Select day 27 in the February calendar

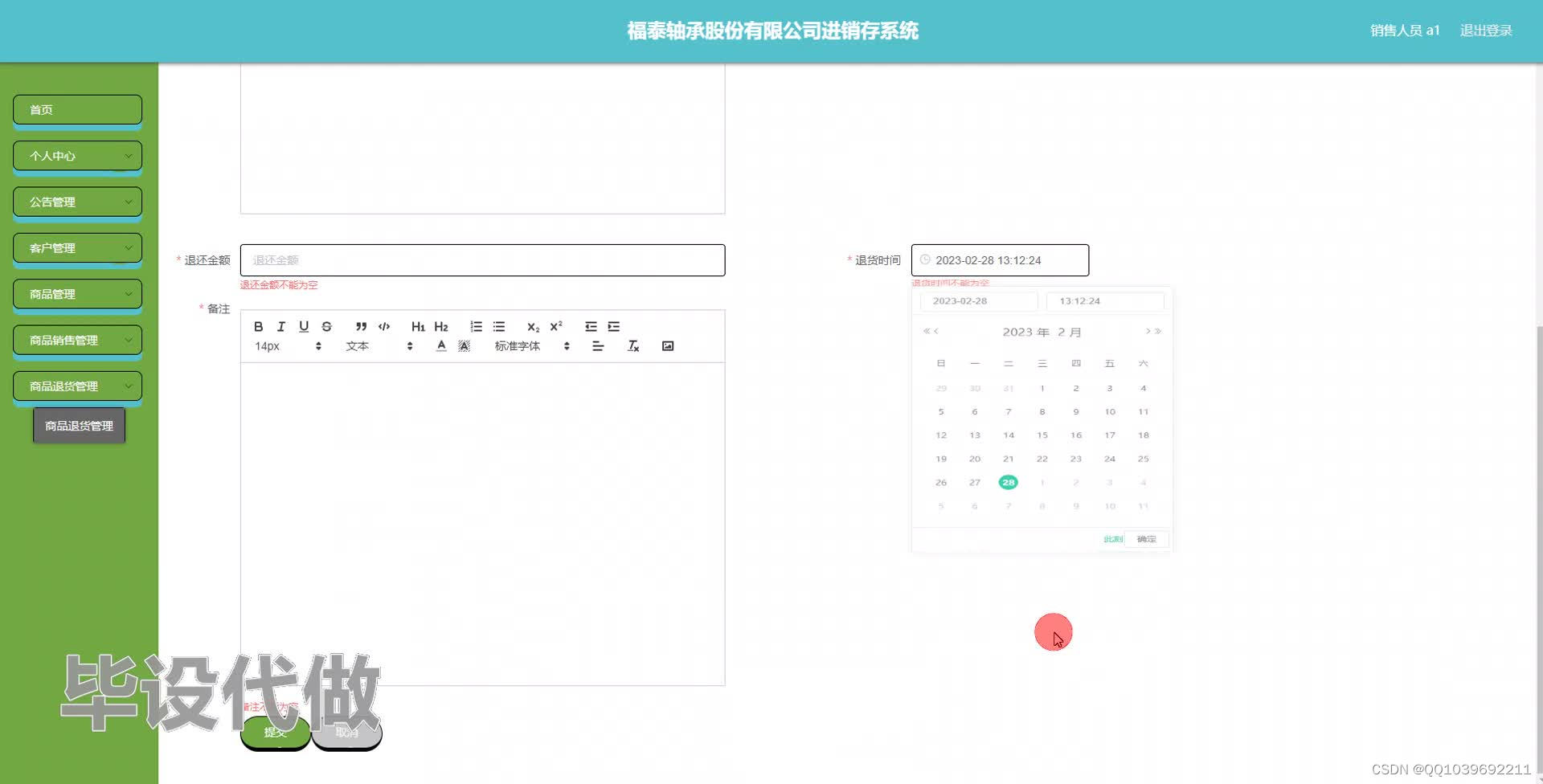click(975, 482)
